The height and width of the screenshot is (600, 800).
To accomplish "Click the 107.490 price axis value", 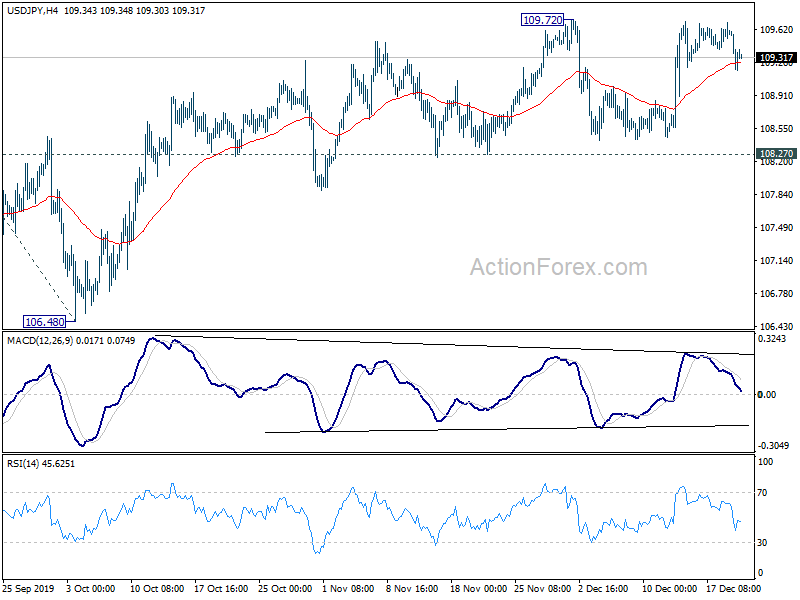I will pos(777,228).
